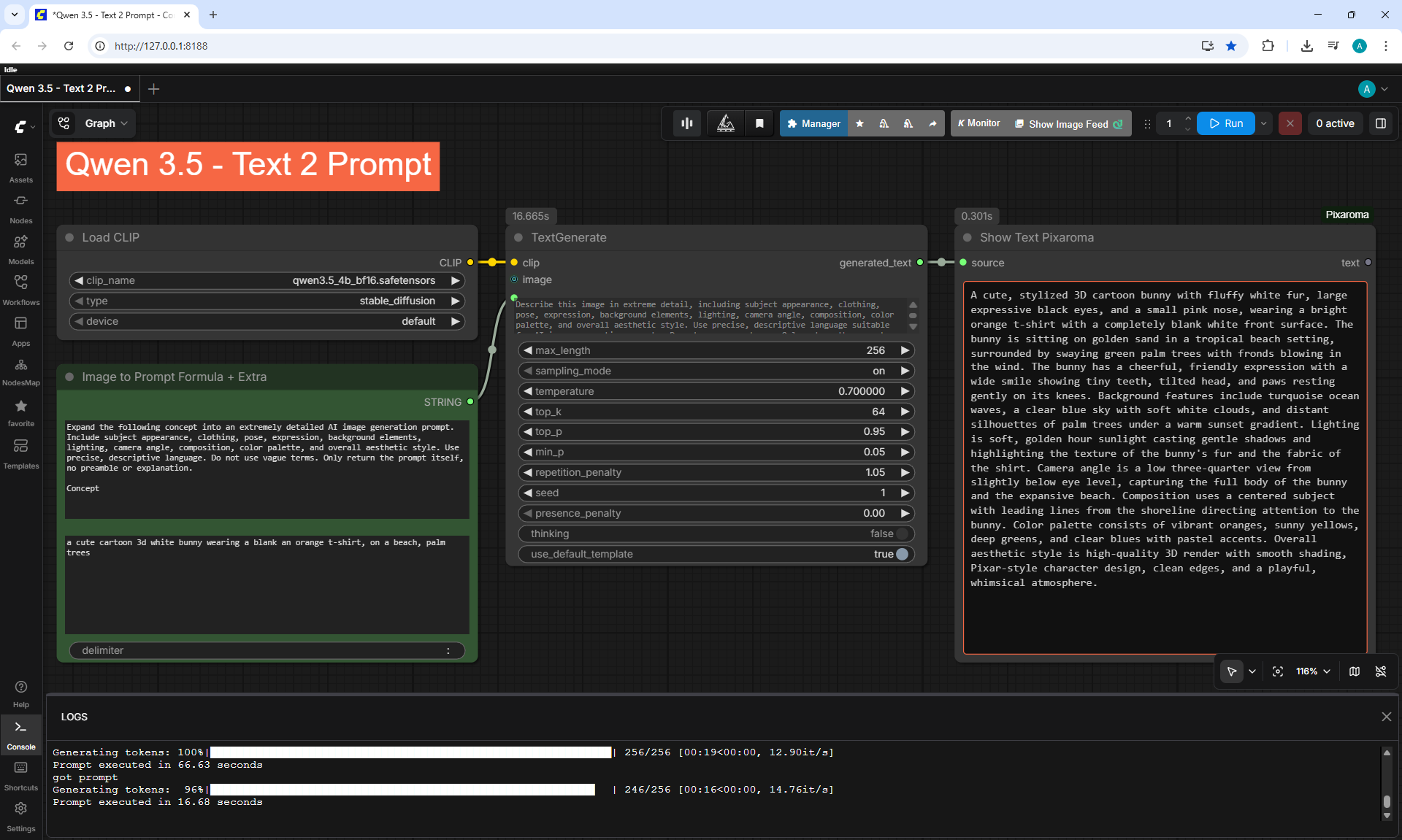Click the concept prompt text field about bunny
The height and width of the screenshot is (840, 1402).
point(267,584)
